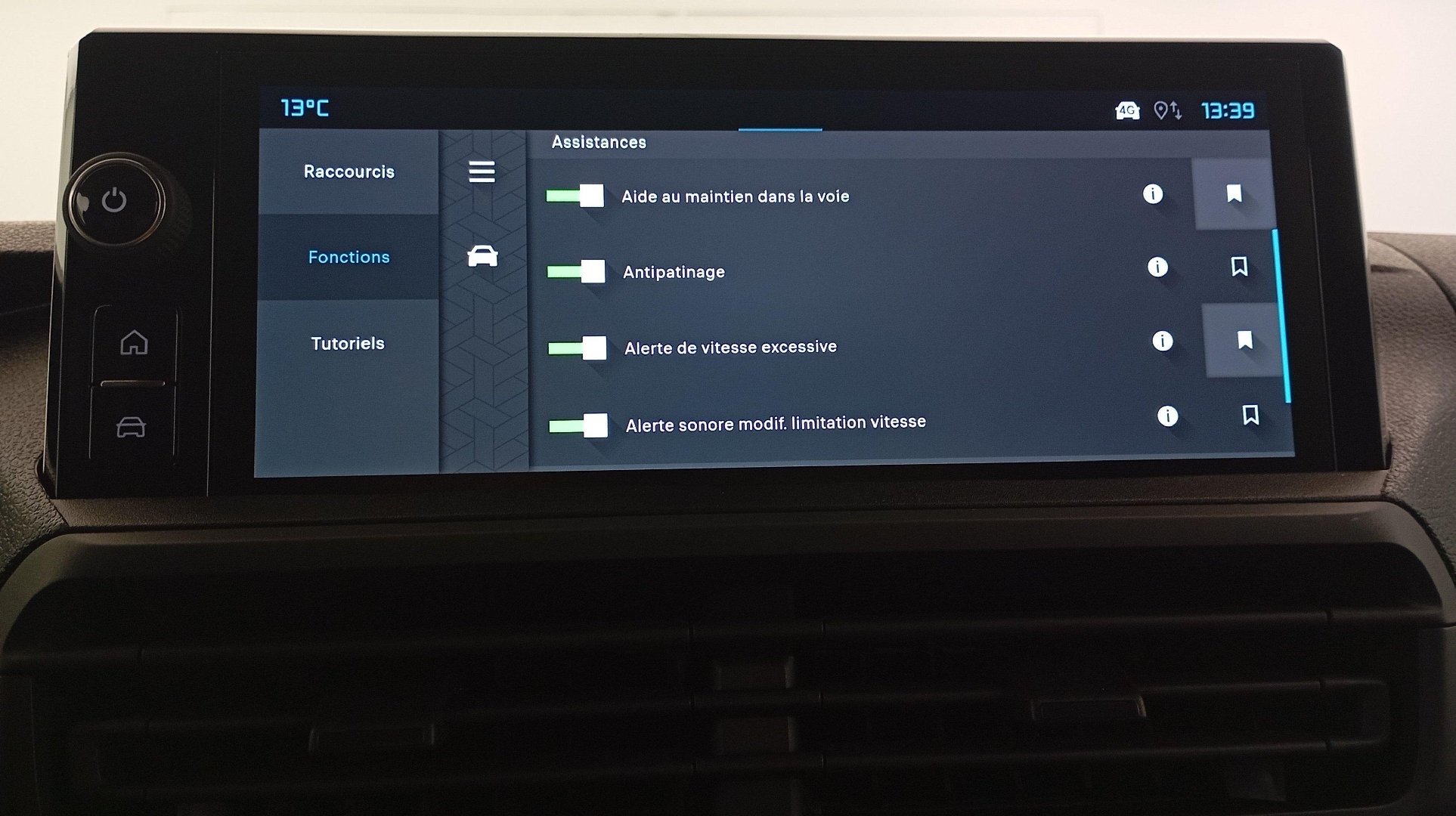Bookmark Alerte sonore modif. limitation vitesse

(1250, 415)
